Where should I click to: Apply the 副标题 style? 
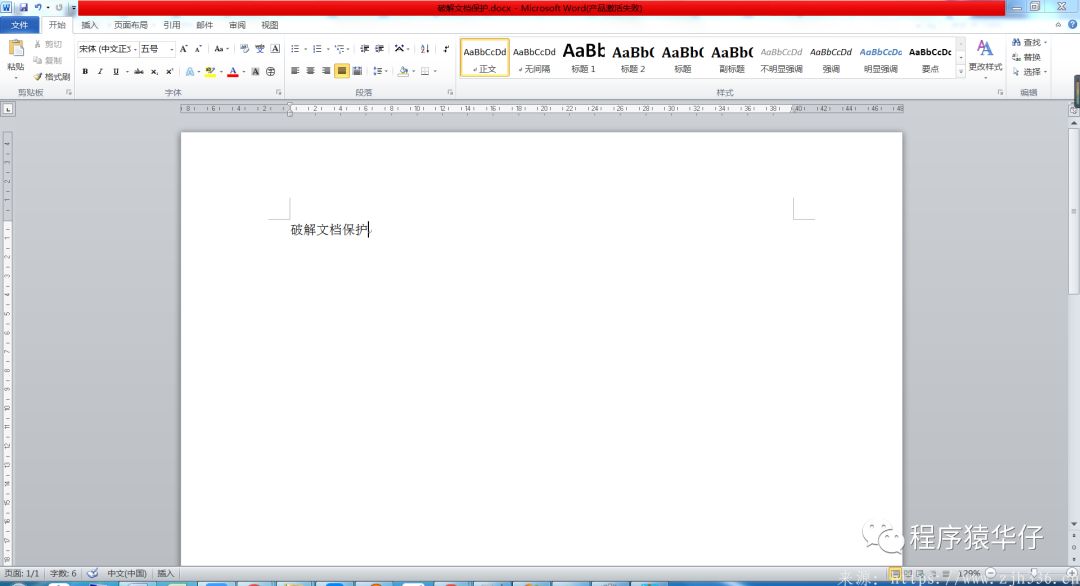click(732, 58)
